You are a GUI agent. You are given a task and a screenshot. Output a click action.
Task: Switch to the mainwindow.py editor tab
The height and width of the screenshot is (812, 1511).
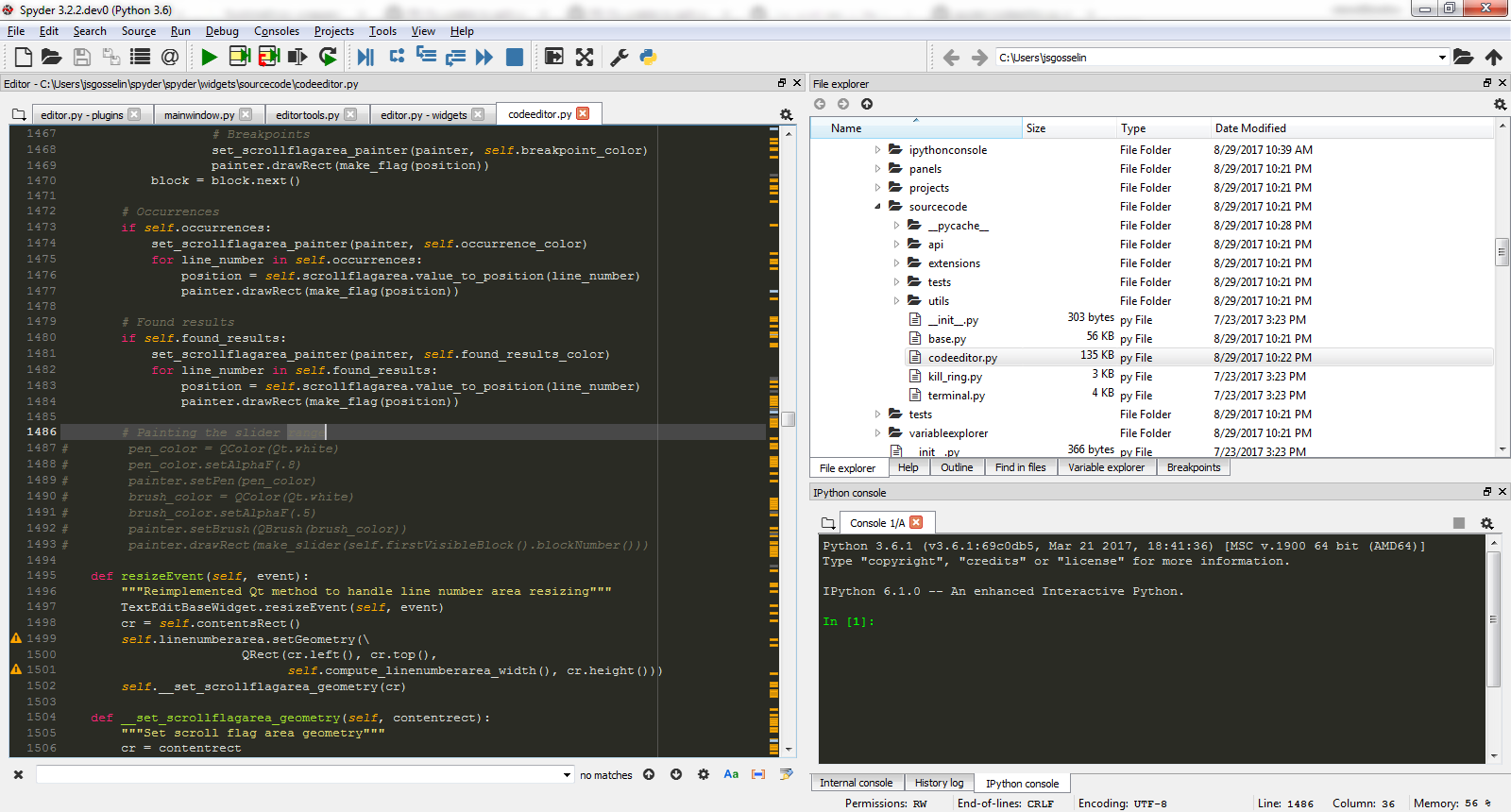(x=198, y=115)
